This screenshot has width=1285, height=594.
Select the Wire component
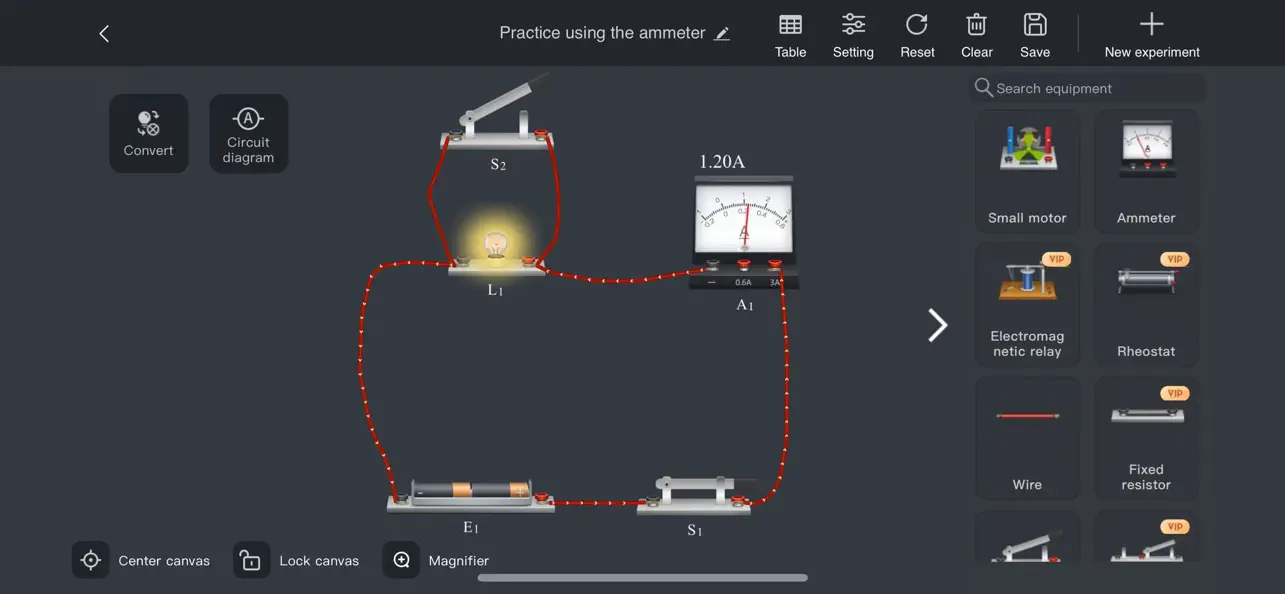pos(1027,439)
